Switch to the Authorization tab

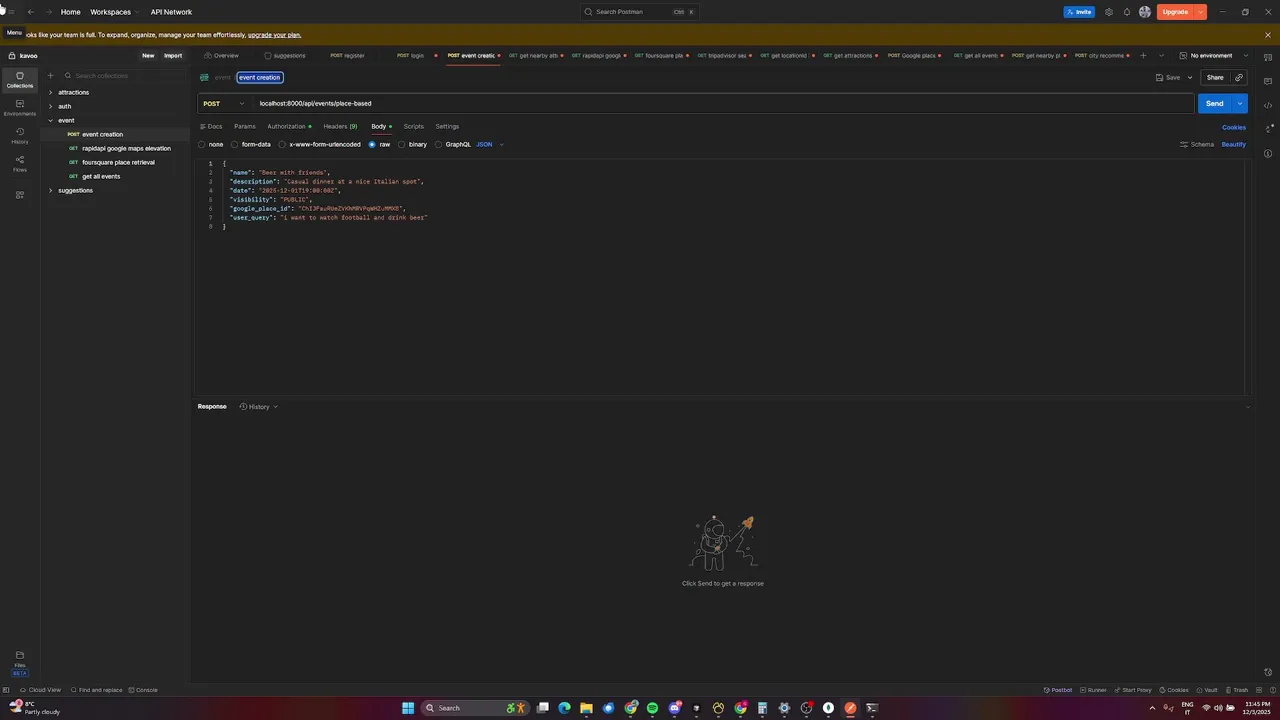(x=289, y=126)
